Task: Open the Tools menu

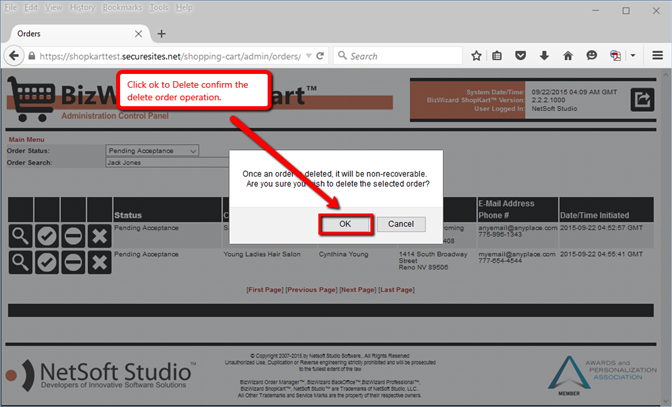Action: tap(159, 8)
